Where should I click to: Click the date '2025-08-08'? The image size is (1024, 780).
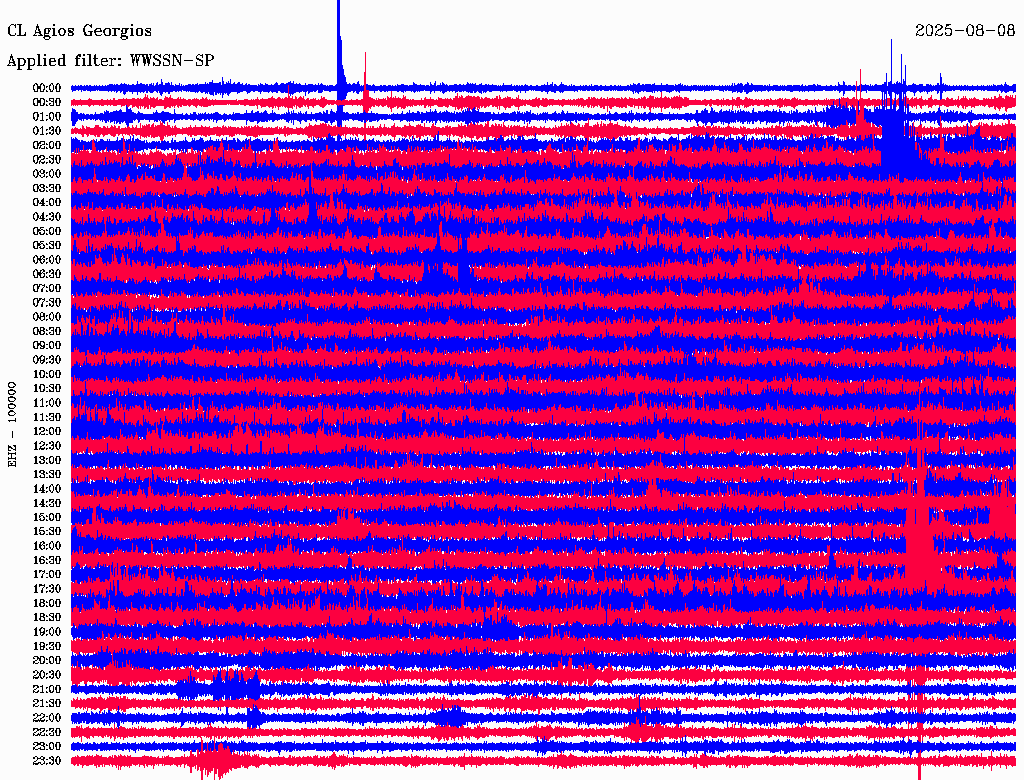965,30
